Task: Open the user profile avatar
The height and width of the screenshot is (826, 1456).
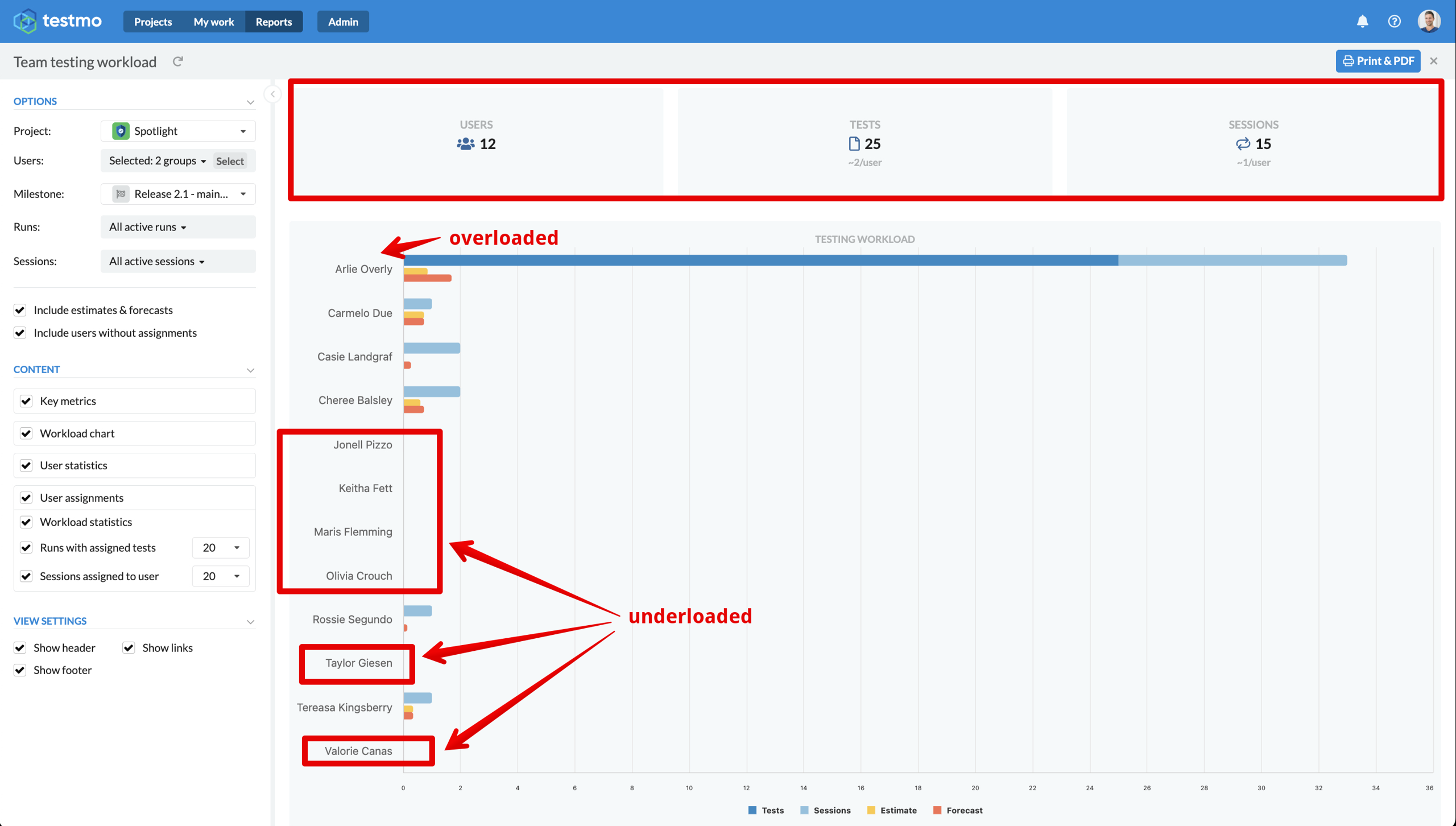Action: 1429,22
